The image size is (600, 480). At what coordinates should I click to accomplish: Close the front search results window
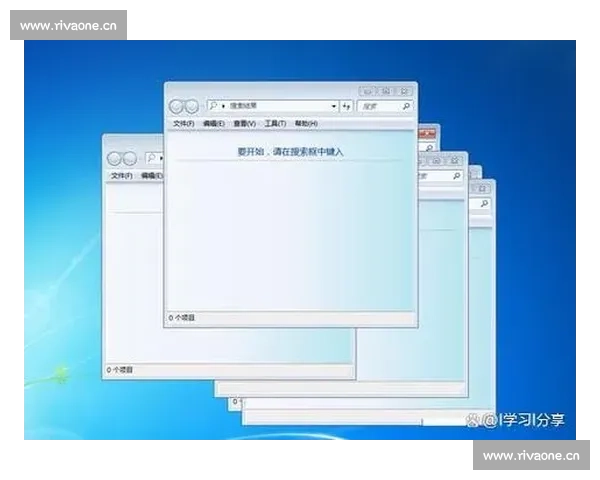point(403,90)
